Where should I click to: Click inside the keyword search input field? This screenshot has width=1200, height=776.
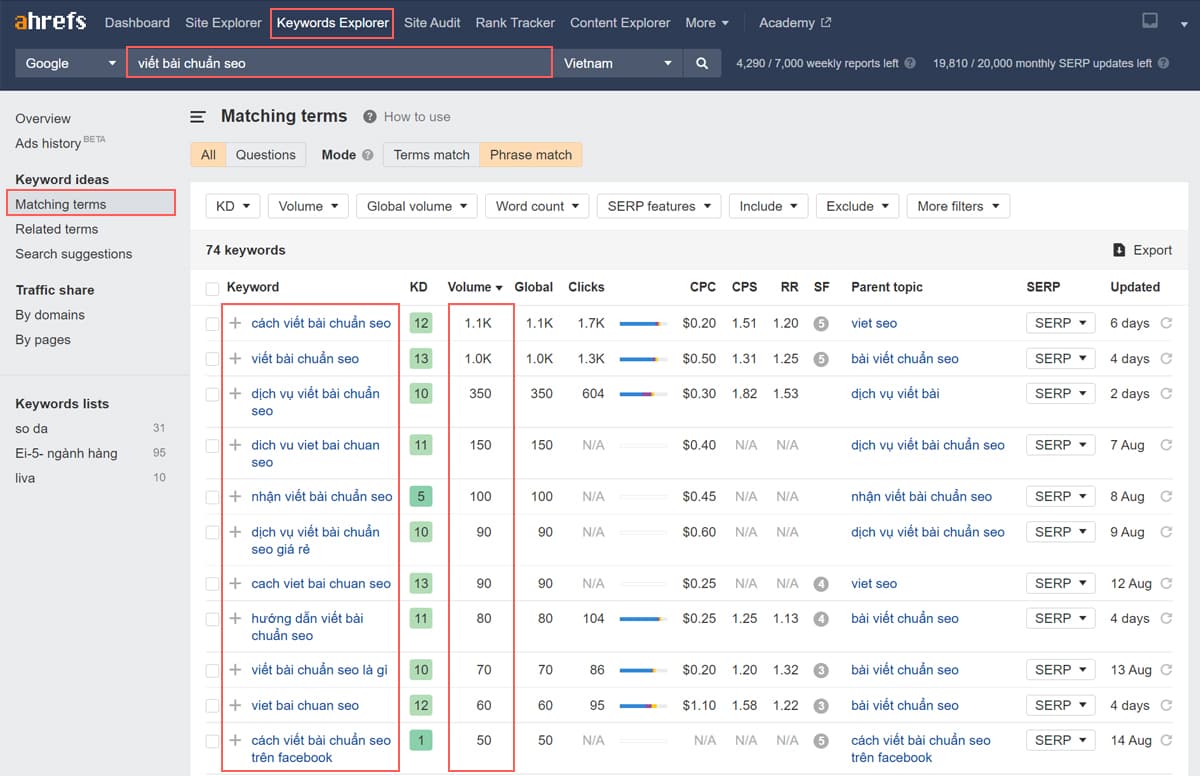[339, 62]
